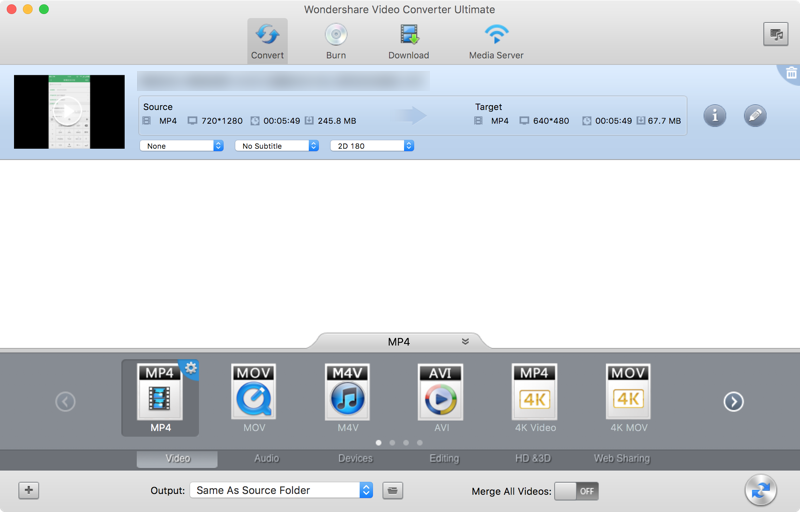Viewport: 800px width, 512px height.
Task: Jump to the first format page dot
Action: pyautogui.click(x=379, y=443)
